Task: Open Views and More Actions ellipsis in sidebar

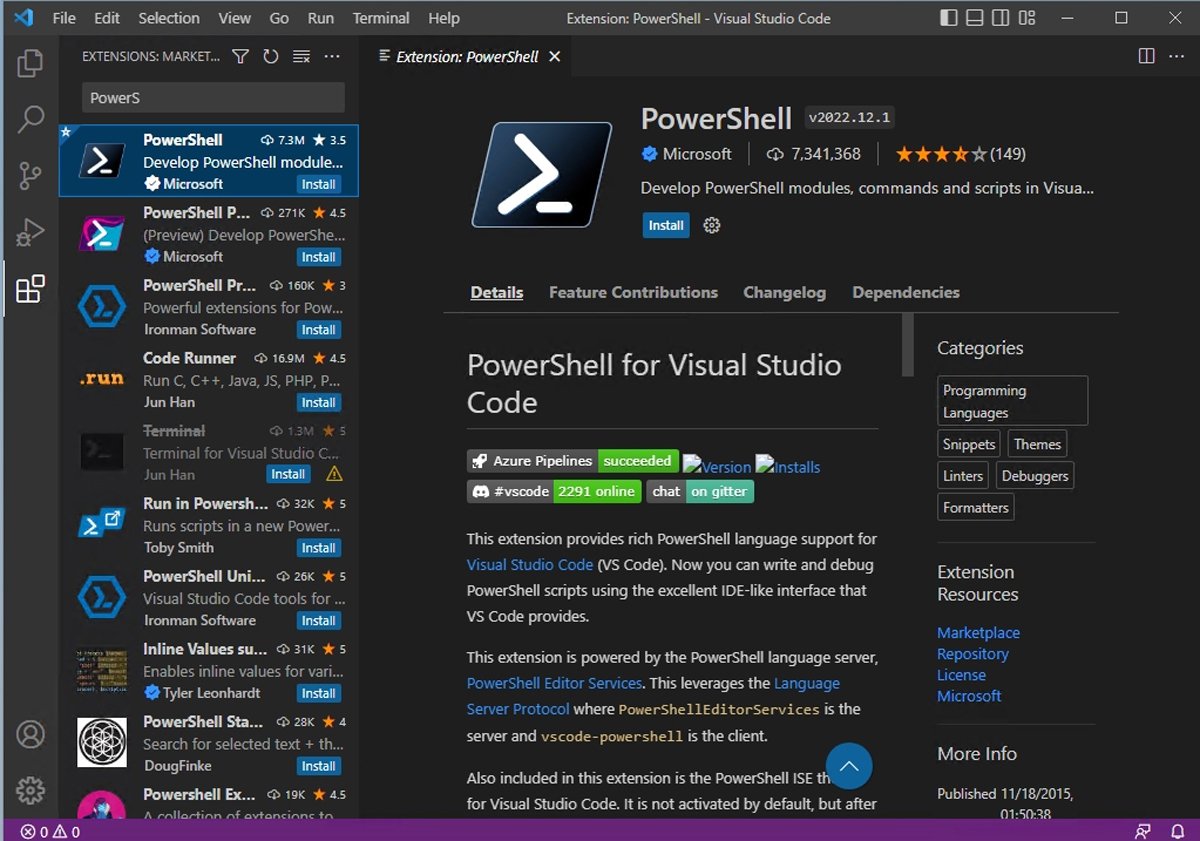Action: [x=333, y=57]
